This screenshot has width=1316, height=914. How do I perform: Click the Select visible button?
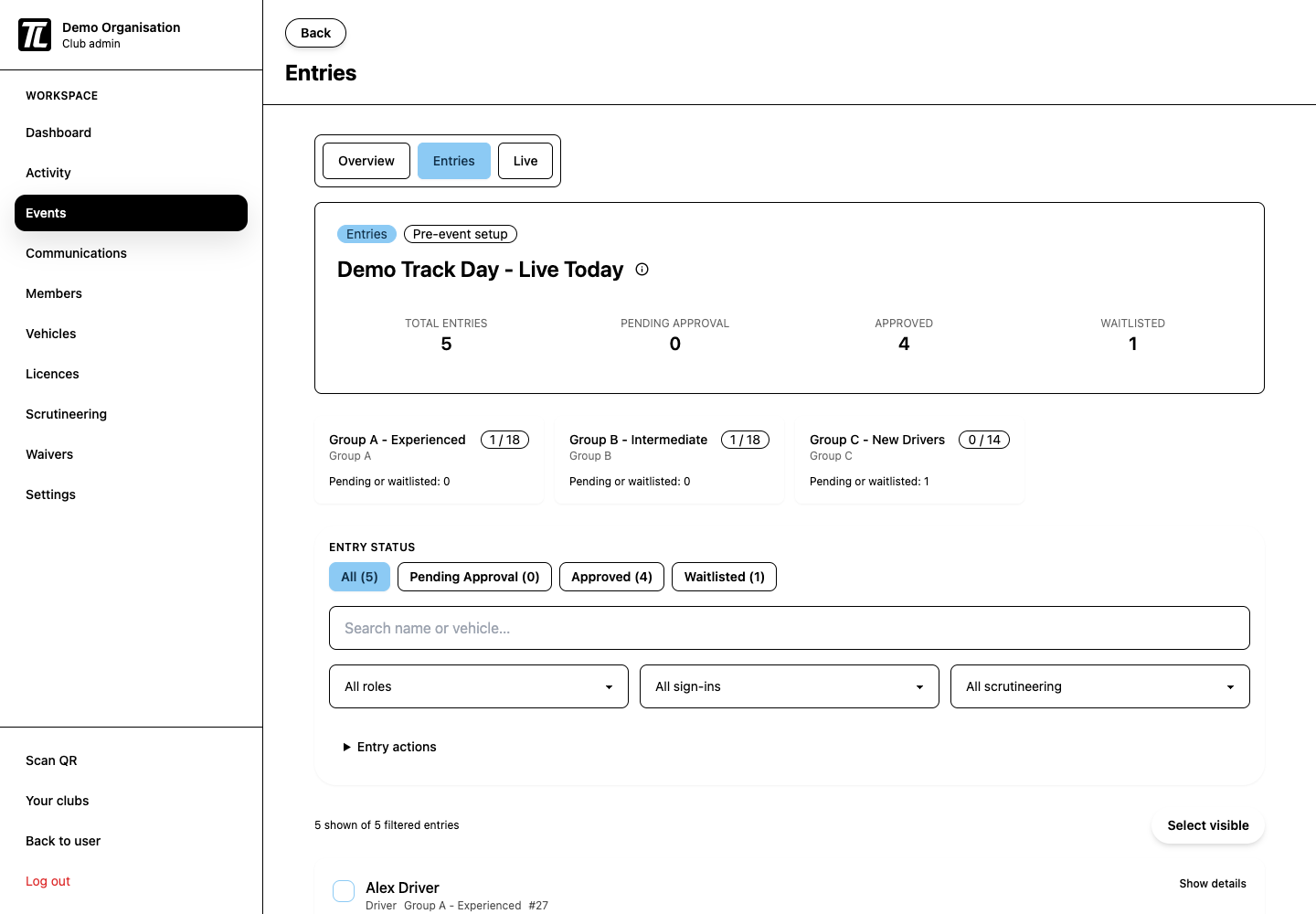point(1208,825)
